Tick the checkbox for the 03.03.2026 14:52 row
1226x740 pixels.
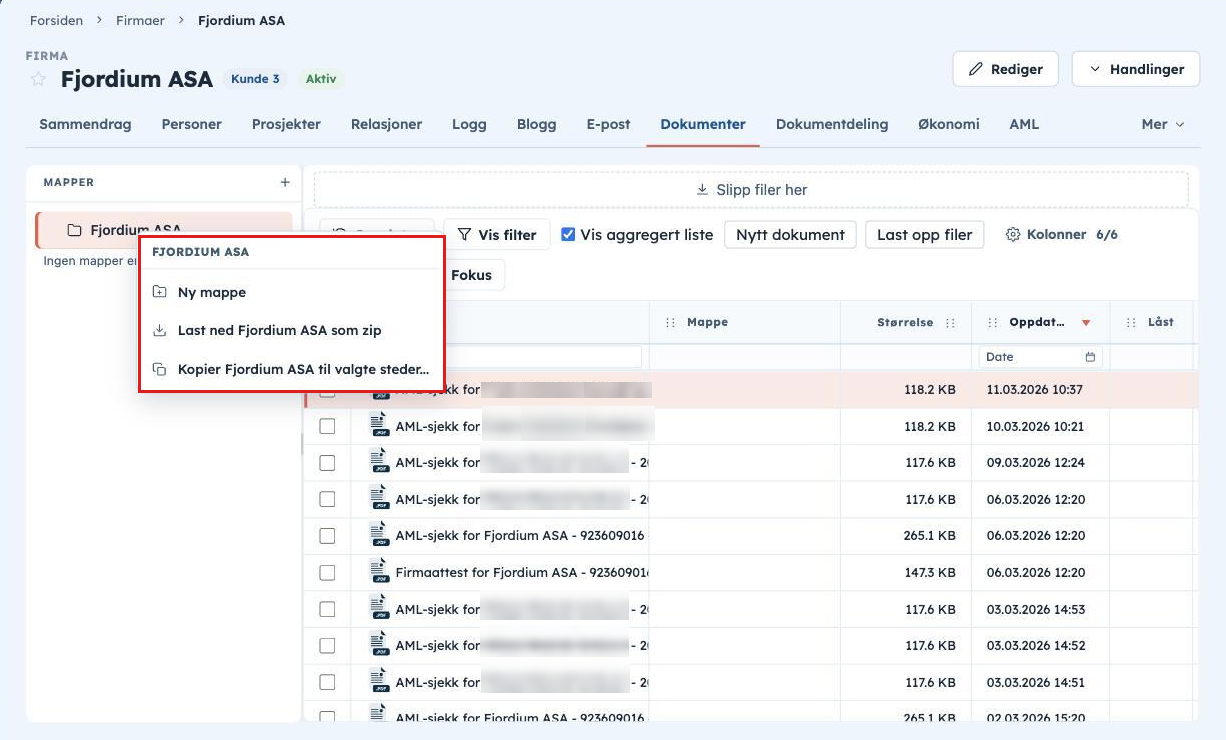coord(327,646)
